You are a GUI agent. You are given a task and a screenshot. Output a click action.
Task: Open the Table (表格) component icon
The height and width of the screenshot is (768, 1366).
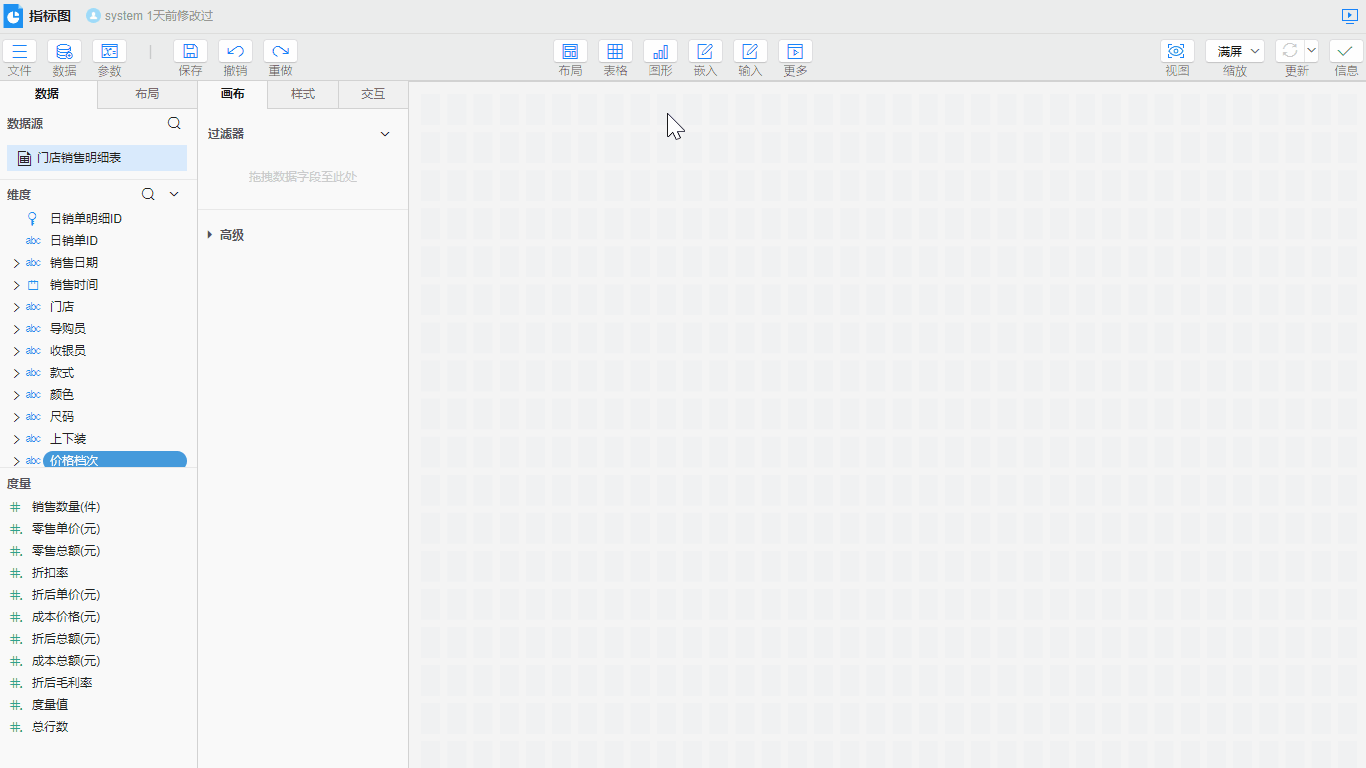615,52
